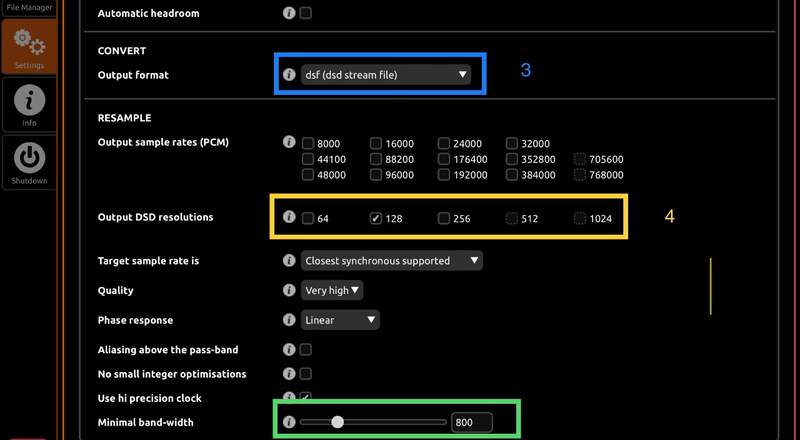The width and height of the screenshot is (800, 440).
Task: Open the Output format dropdown
Action: pyautogui.click(x=385, y=74)
